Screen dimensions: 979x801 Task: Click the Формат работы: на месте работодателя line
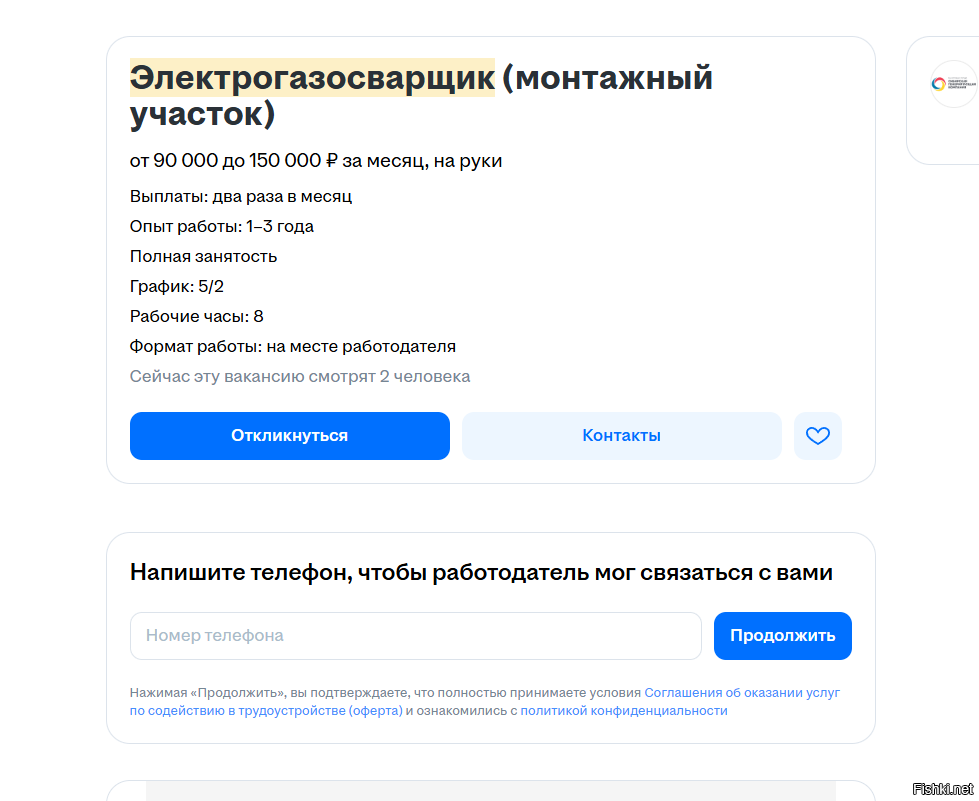pos(293,346)
